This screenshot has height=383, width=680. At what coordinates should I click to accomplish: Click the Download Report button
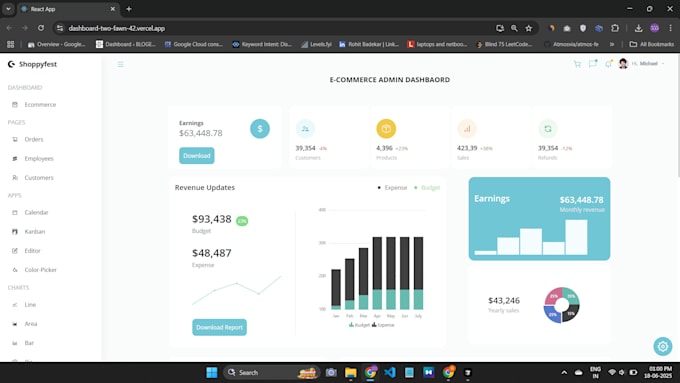[x=219, y=327]
